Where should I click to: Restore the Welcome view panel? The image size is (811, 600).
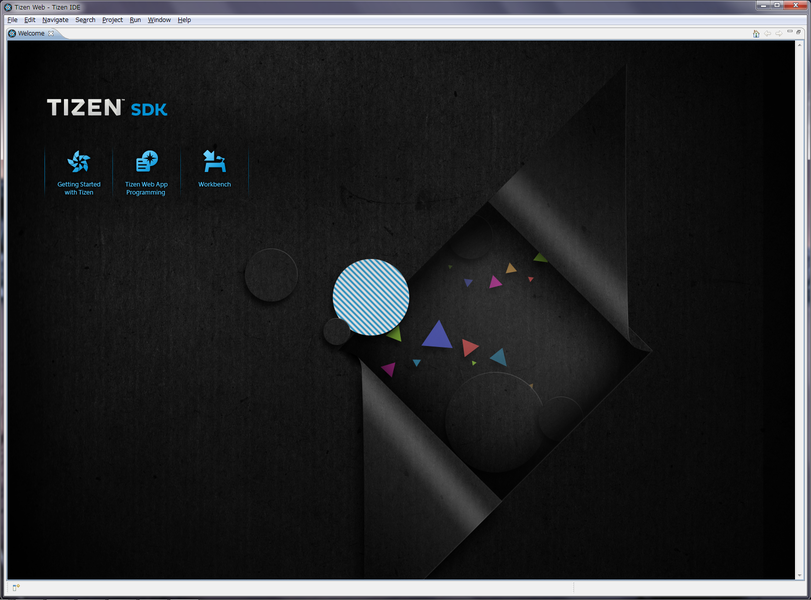click(799, 32)
